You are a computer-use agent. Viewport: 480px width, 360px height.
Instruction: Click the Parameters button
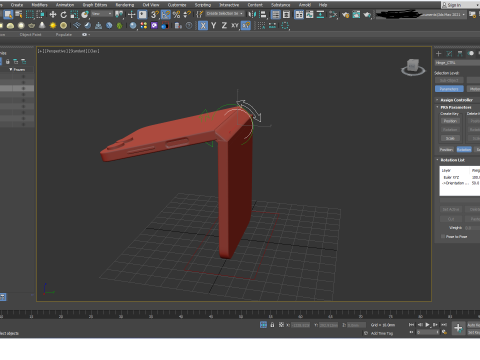[x=449, y=89]
